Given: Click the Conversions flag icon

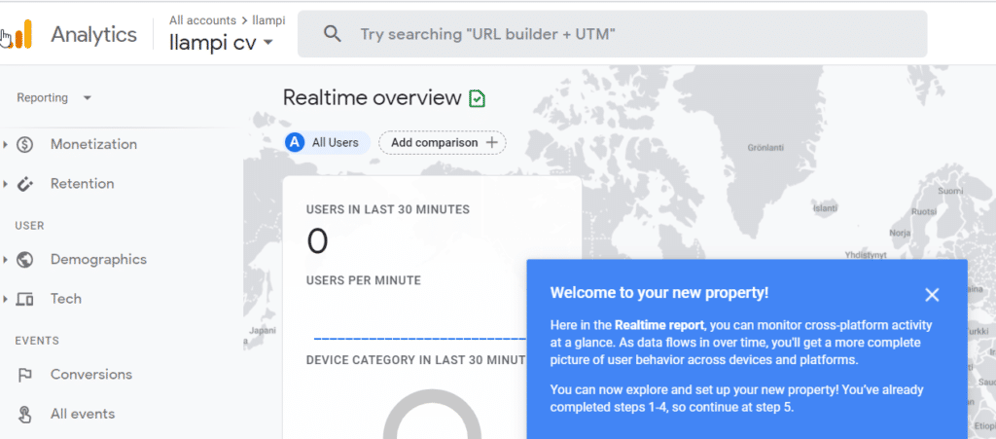Looking at the screenshot, I should pos(25,375).
